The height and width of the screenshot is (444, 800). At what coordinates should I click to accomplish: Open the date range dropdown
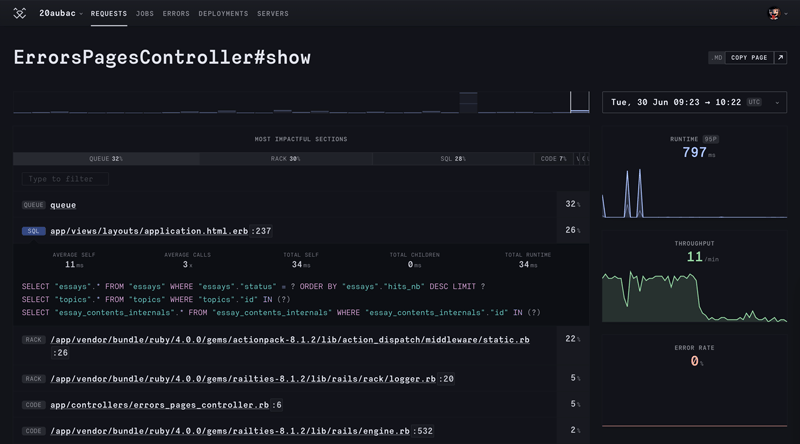[694, 102]
